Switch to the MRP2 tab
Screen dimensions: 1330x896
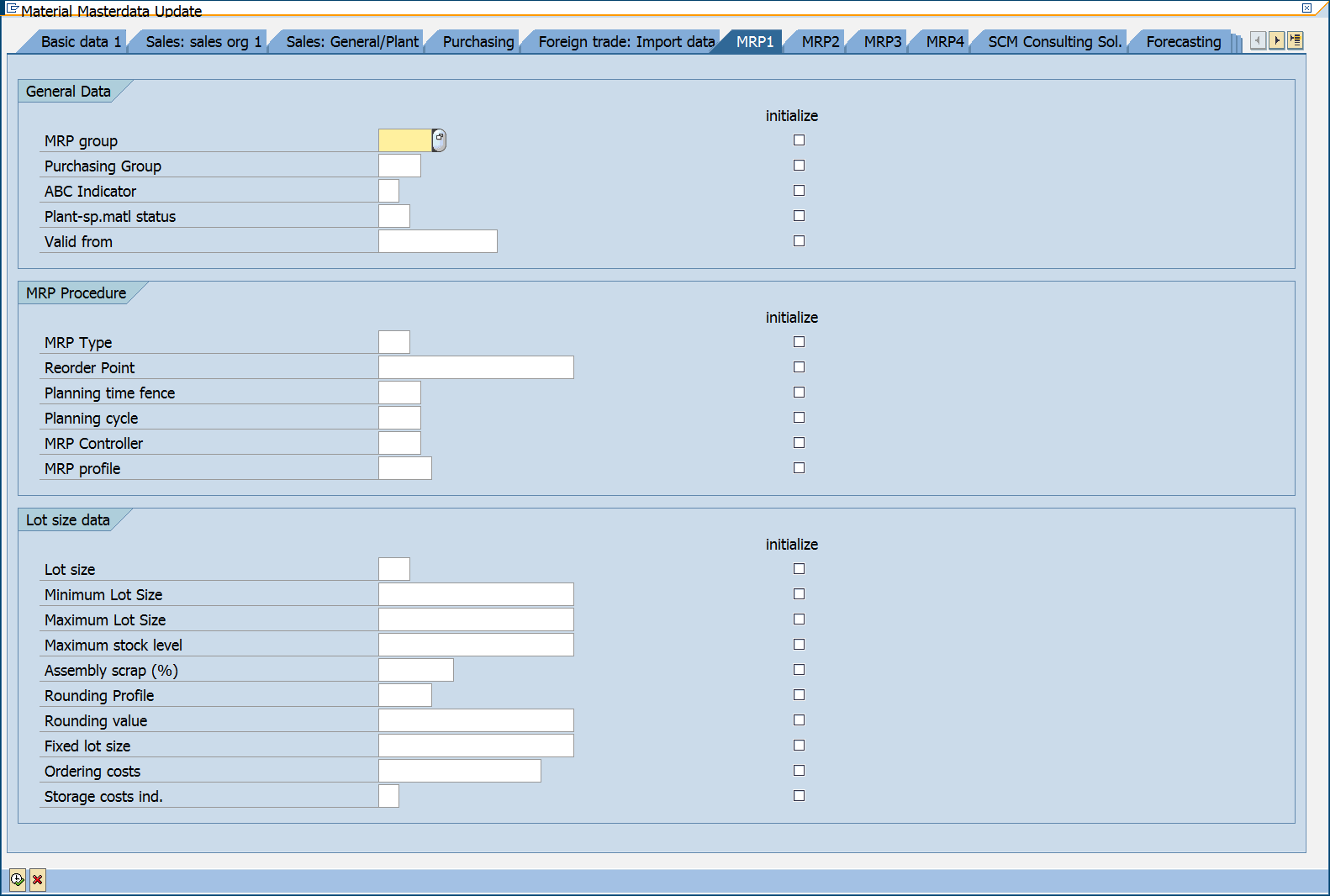[x=820, y=42]
